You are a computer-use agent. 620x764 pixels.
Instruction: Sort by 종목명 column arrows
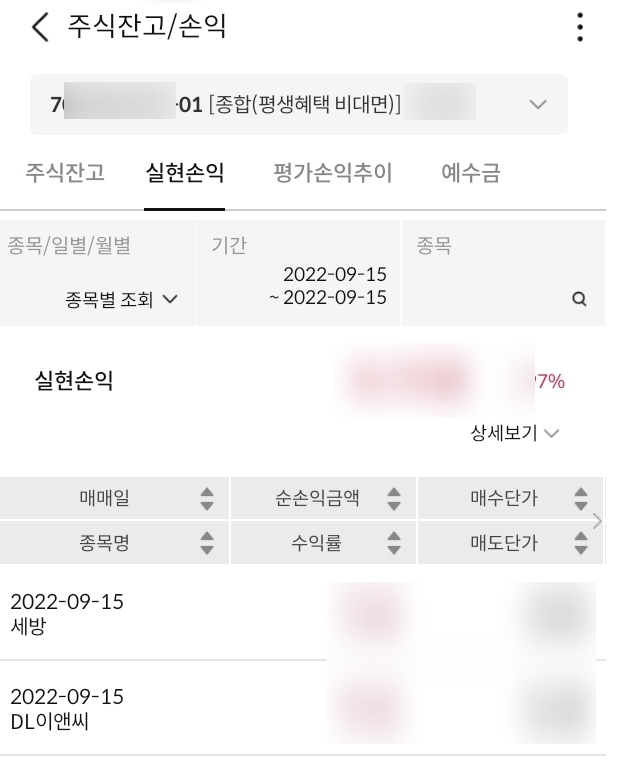tap(207, 543)
